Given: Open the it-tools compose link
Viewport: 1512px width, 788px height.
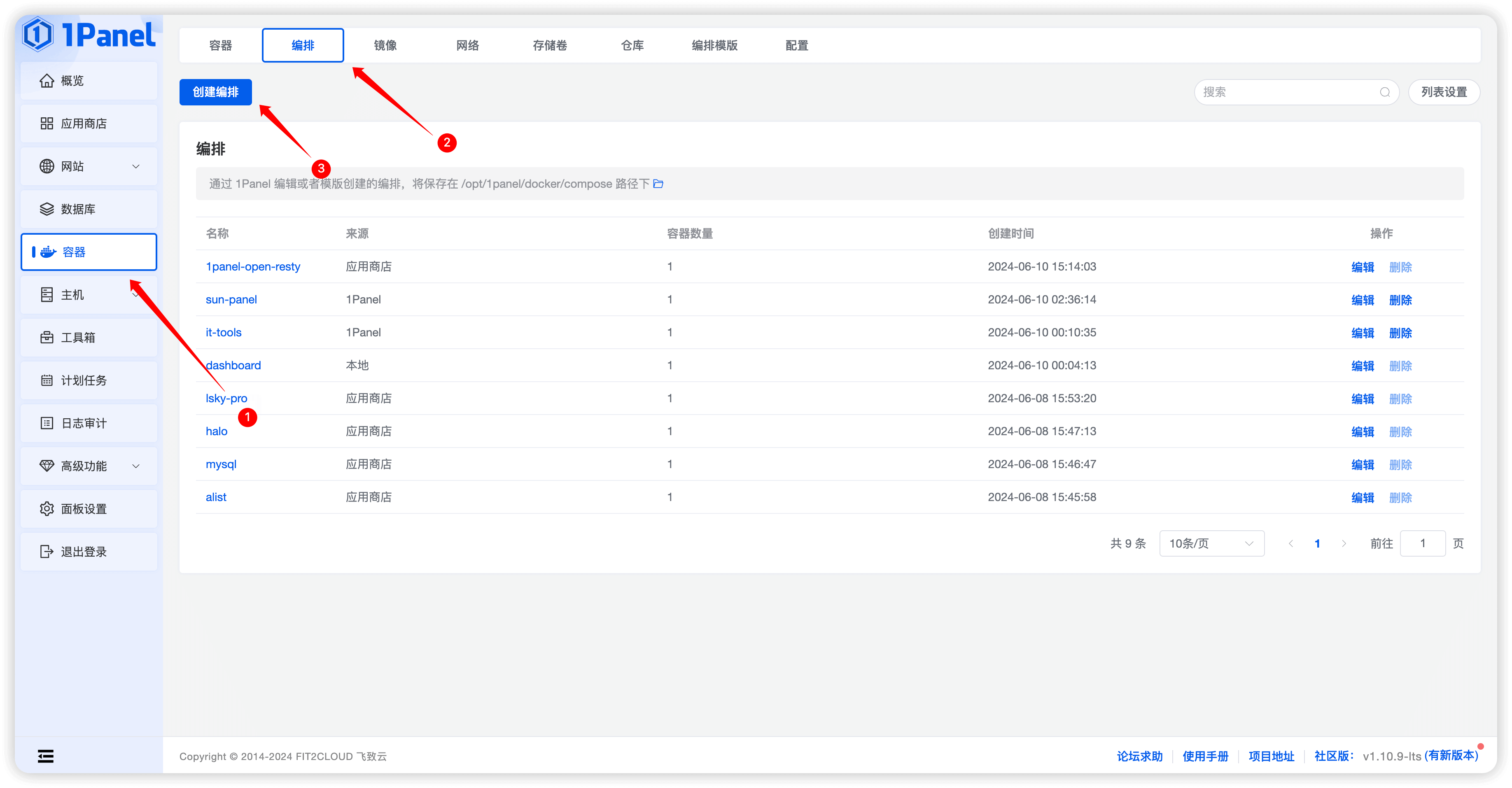Looking at the screenshot, I should (x=224, y=332).
